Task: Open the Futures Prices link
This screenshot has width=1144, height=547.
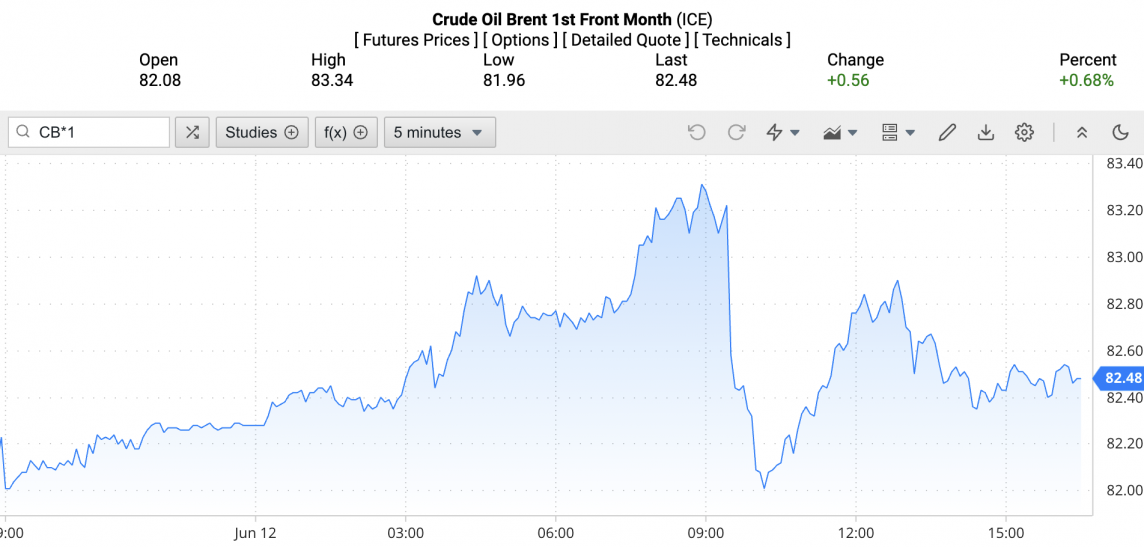Action: click(416, 40)
